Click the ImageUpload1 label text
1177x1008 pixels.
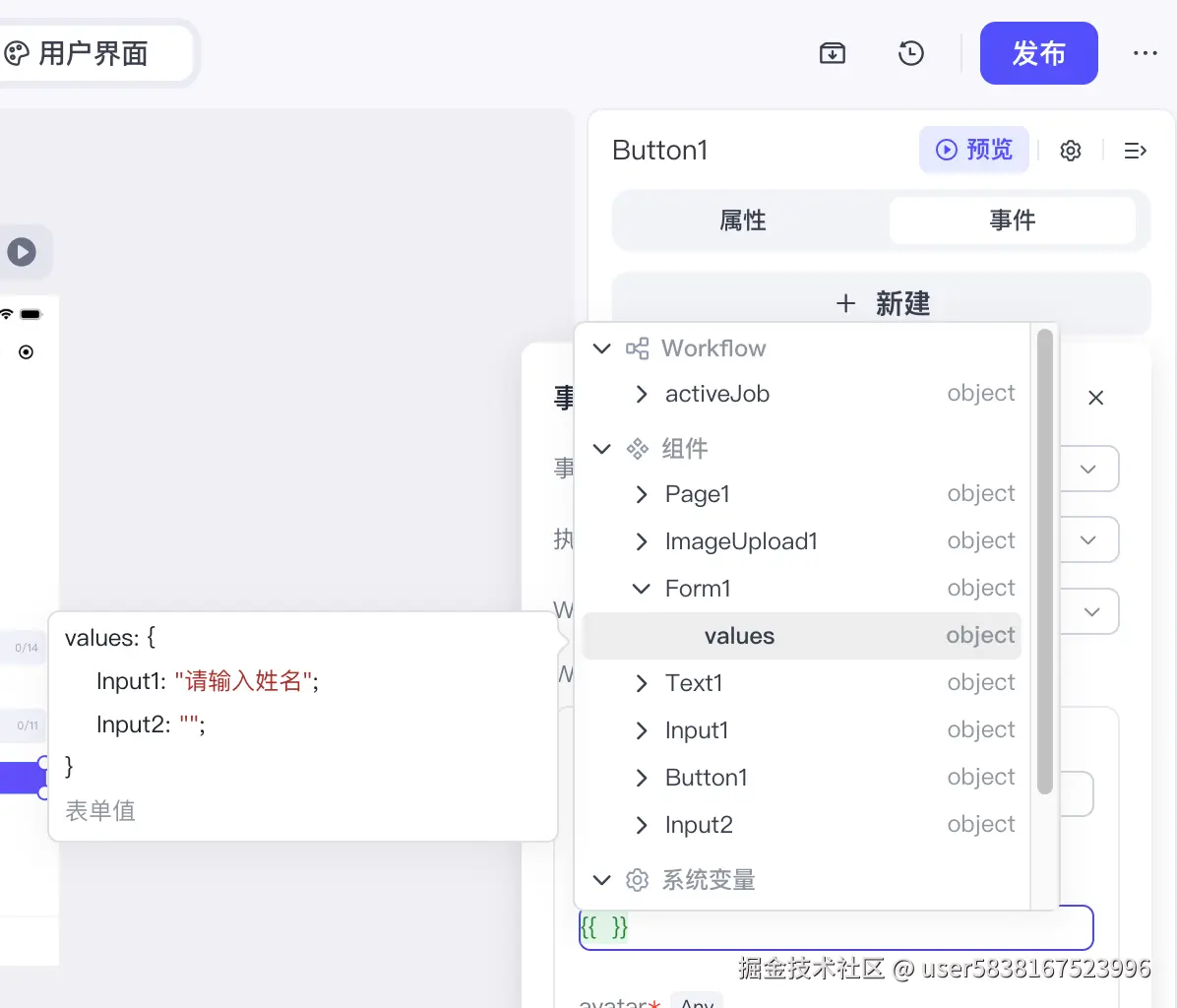[741, 541]
